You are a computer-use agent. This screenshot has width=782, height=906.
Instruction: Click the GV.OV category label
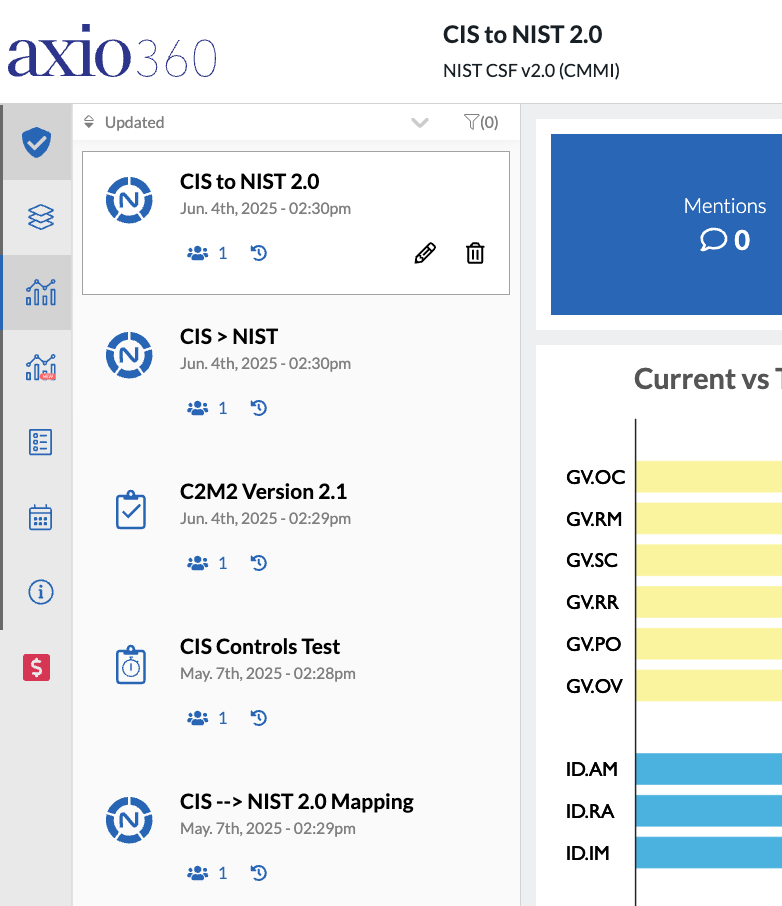(x=594, y=686)
